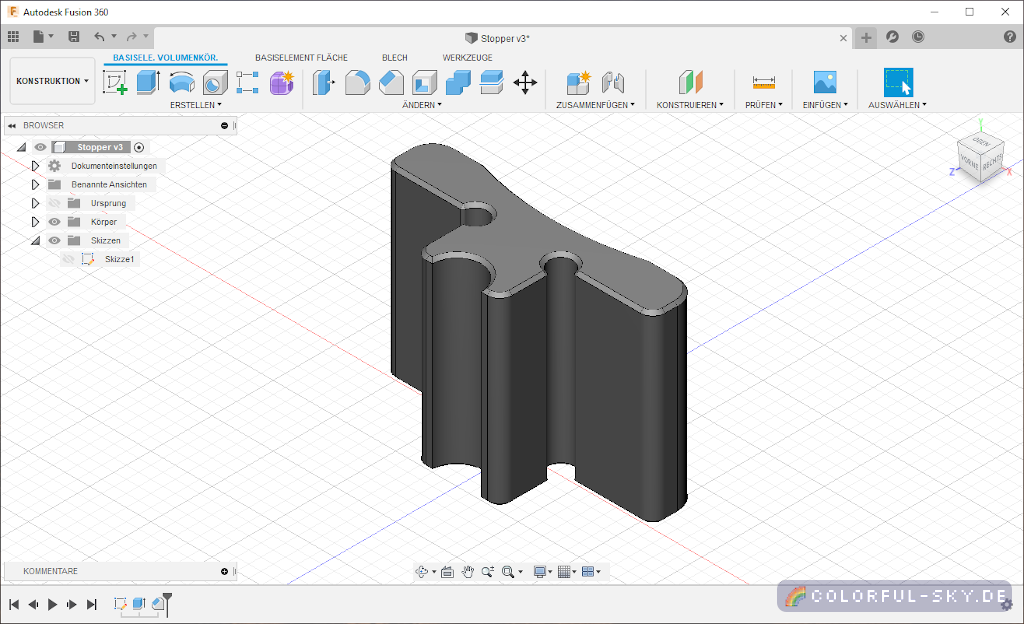Choose the Fillet tool in Ändern
The image size is (1024, 624).
pyautogui.click(x=357, y=83)
